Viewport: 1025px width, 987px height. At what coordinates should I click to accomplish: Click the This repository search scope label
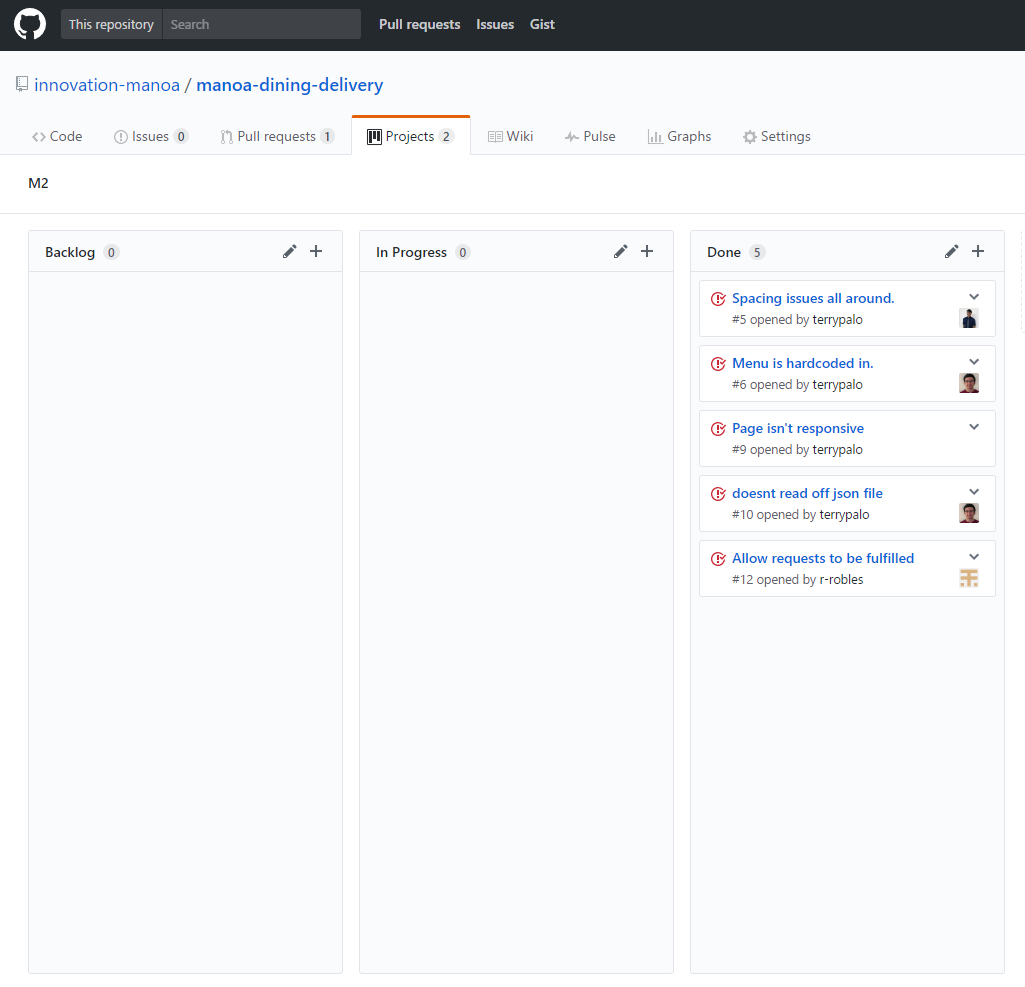click(111, 24)
